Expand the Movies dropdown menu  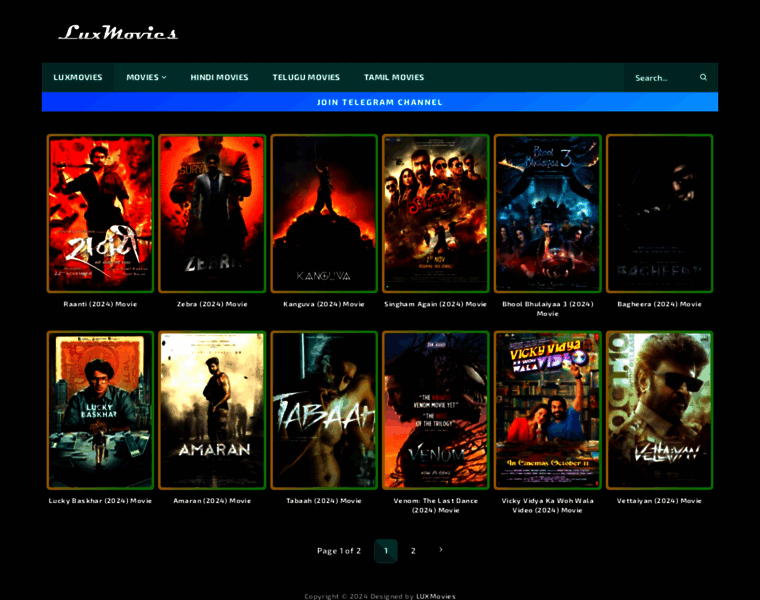(146, 77)
